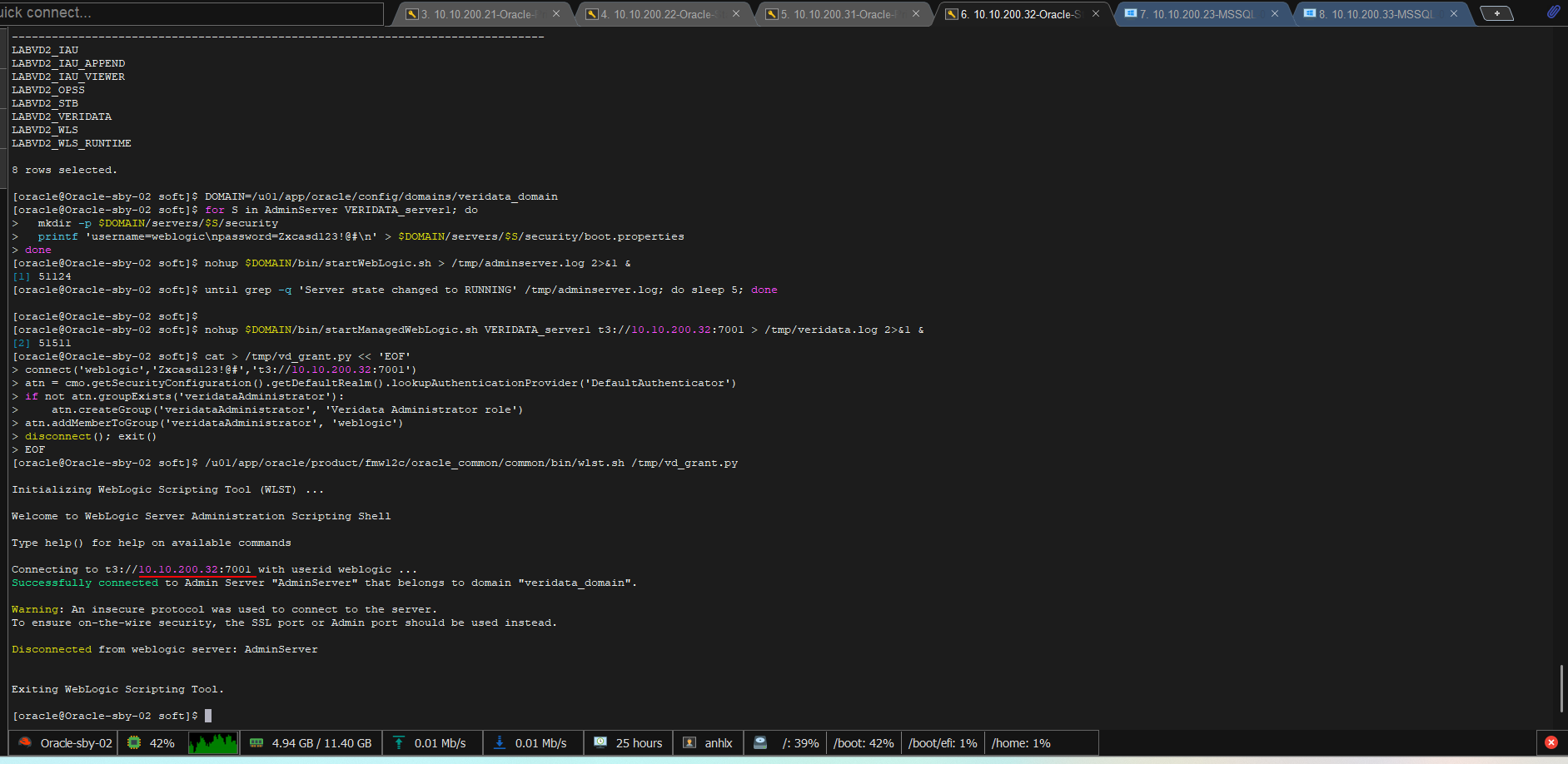Close the 10.10.200.32-Oracle tab

click(1096, 13)
